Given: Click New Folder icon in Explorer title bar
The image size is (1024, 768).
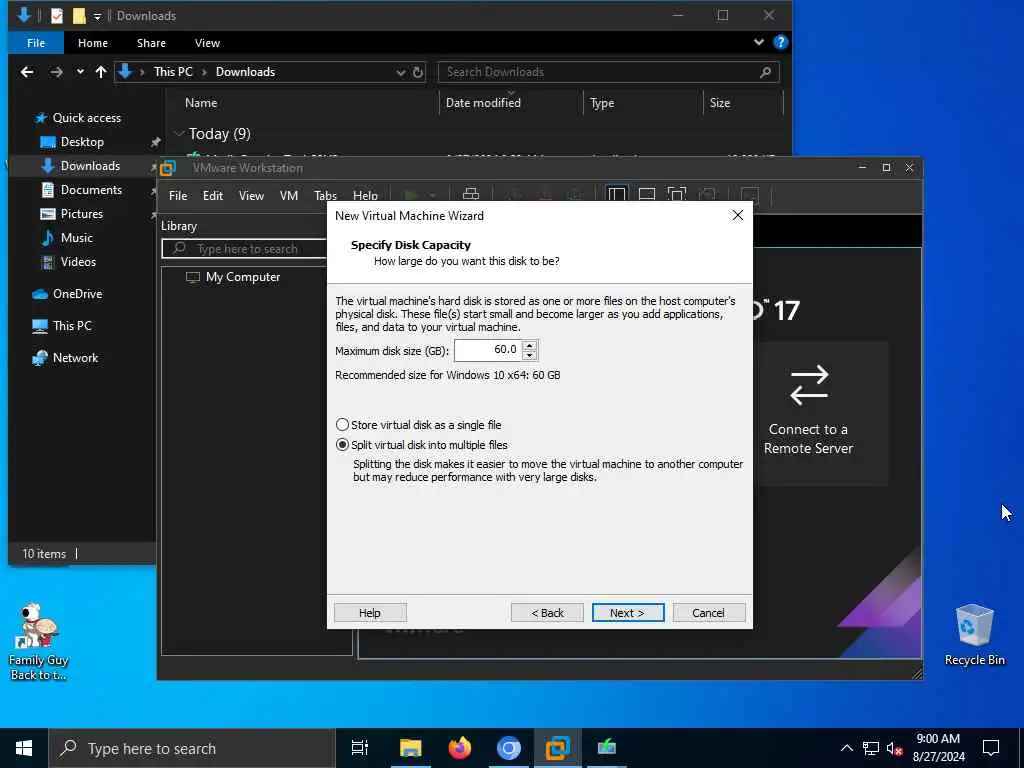Looking at the screenshot, I should (x=79, y=15).
